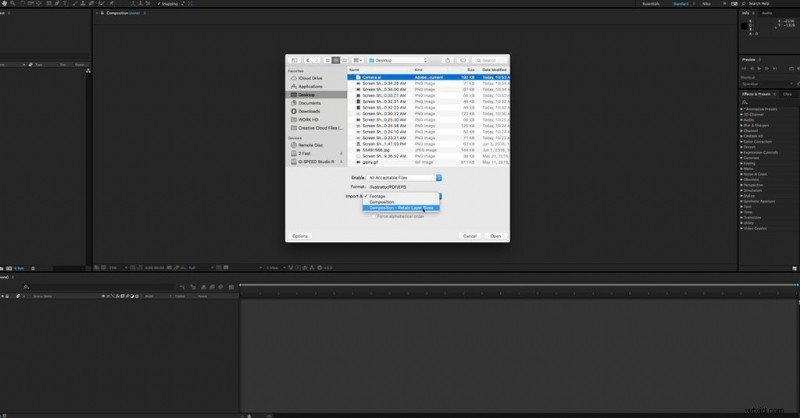Expand the Video Copilot effects category
The height and width of the screenshot is (418, 800).
(742, 229)
